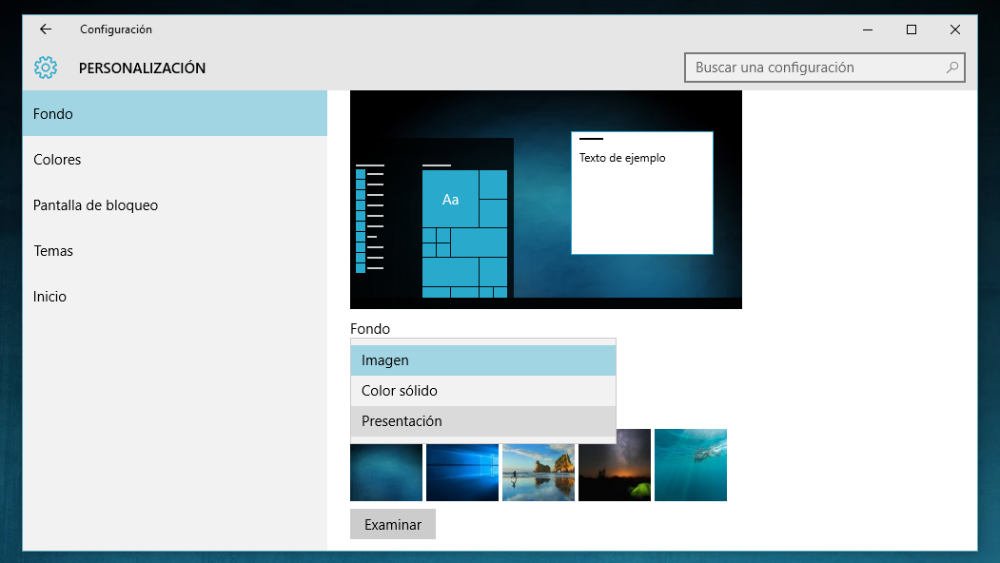This screenshot has height=563, width=1000.
Task: Pick the beach rocks wallpaper thumbnail
Action: point(538,472)
